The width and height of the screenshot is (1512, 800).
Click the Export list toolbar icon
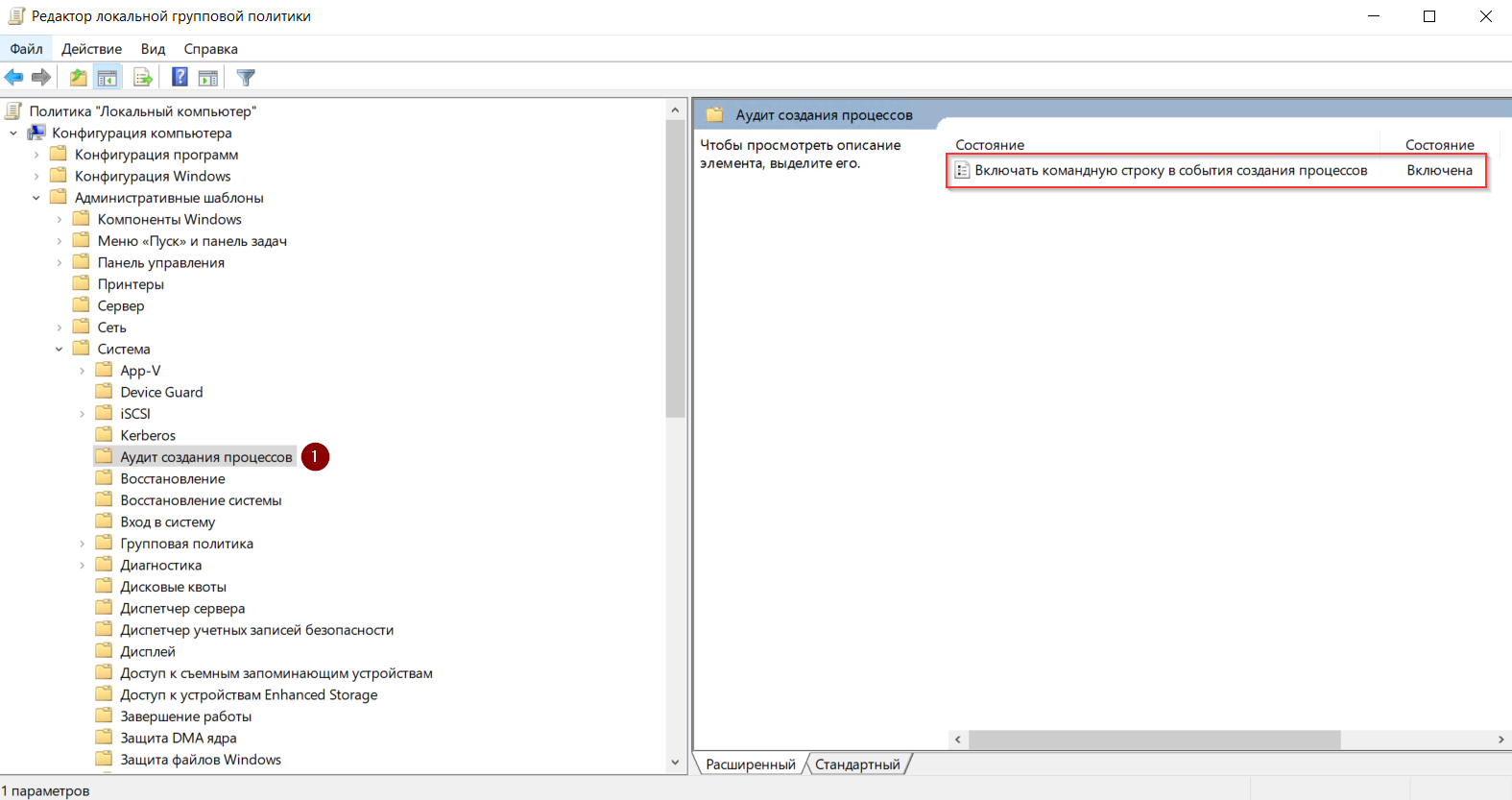143,78
